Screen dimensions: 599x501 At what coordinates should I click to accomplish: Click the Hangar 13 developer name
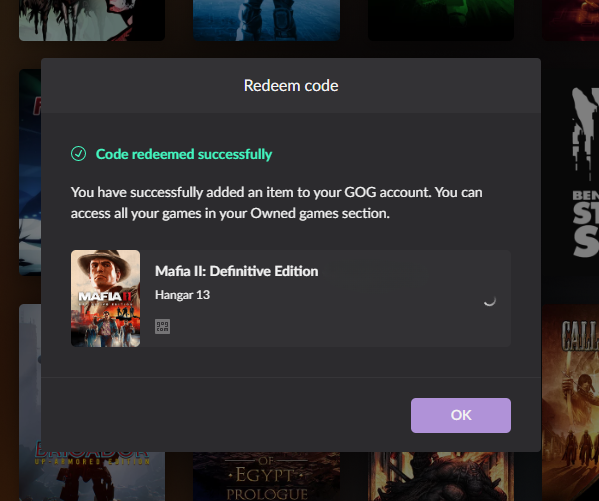(x=182, y=295)
